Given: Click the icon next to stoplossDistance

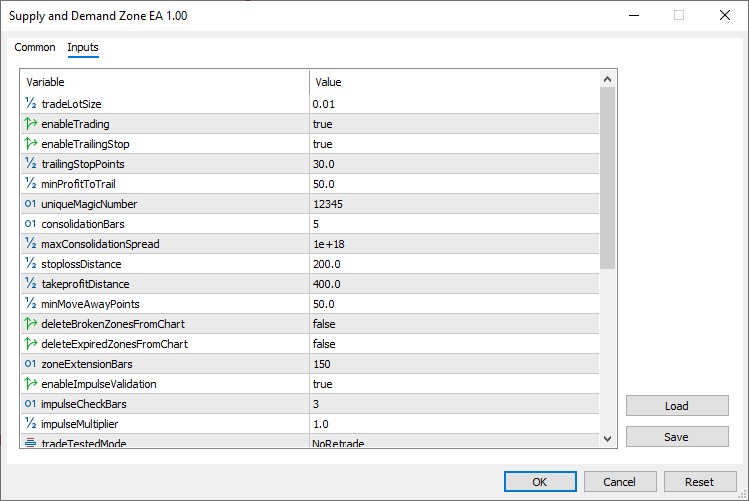Looking at the screenshot, I should [30, 264].
